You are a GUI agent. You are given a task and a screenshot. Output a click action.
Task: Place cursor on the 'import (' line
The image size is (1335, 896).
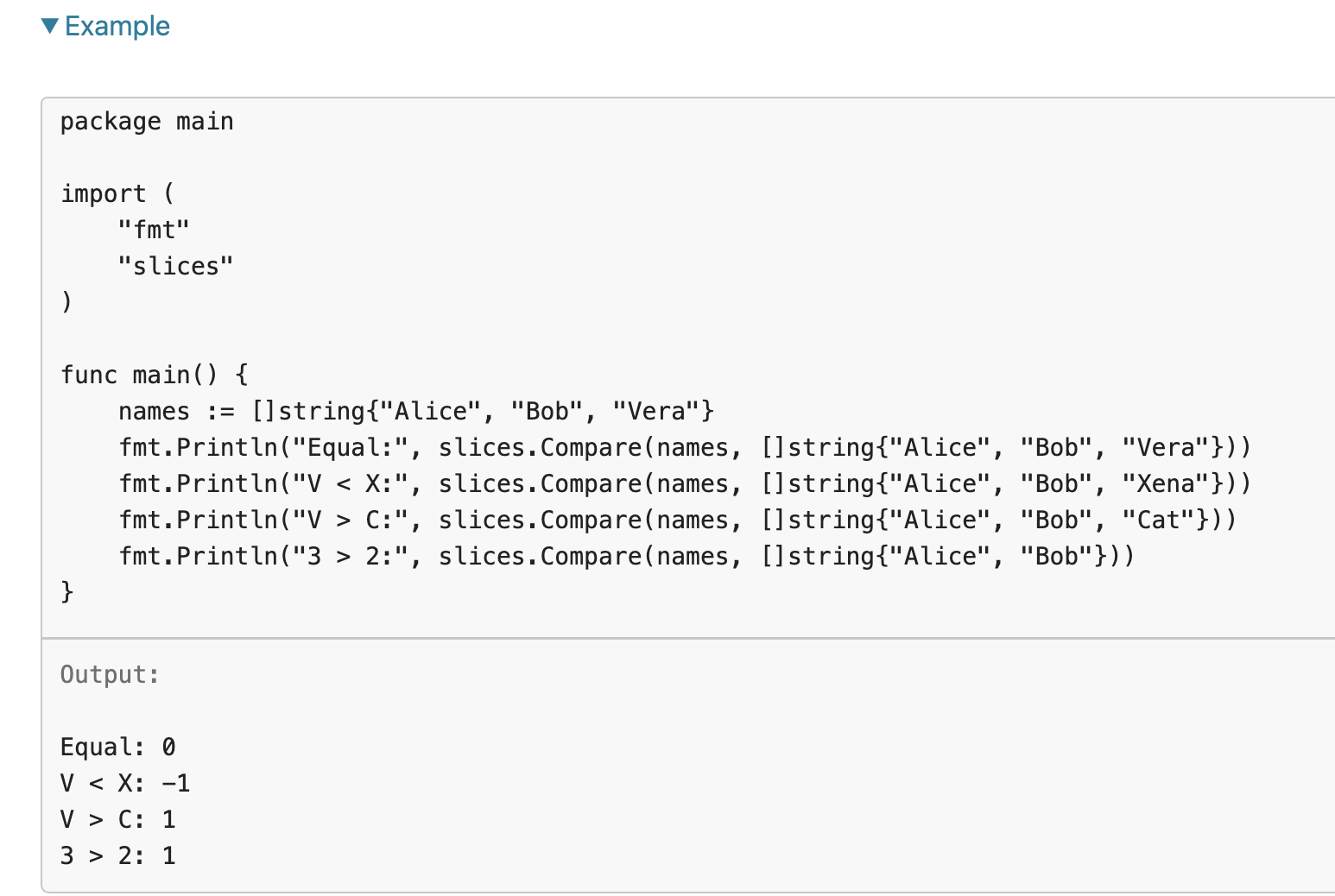pyautogui.click(x=117, y=193)
